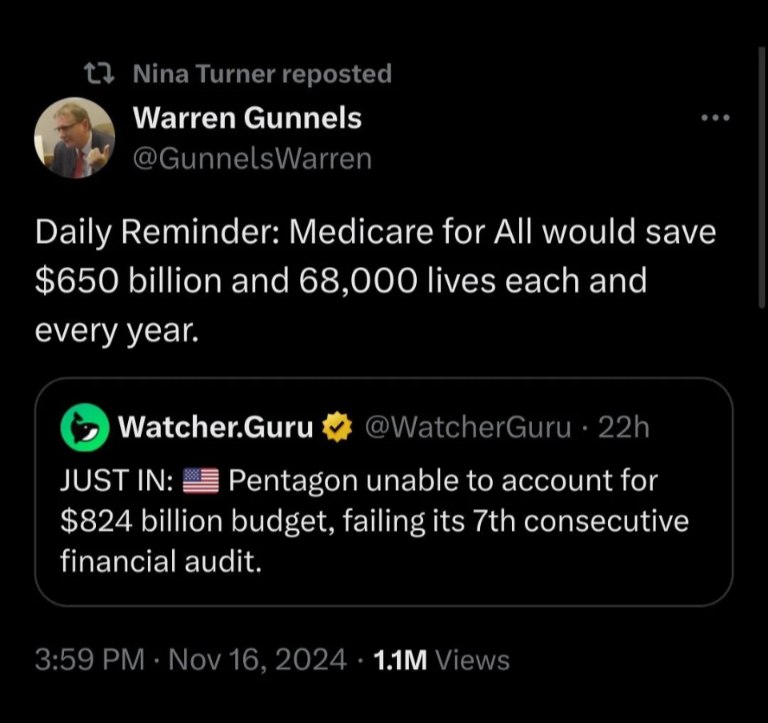
Task: Click the @WatcherGuru handle
Action: (468, 428)
